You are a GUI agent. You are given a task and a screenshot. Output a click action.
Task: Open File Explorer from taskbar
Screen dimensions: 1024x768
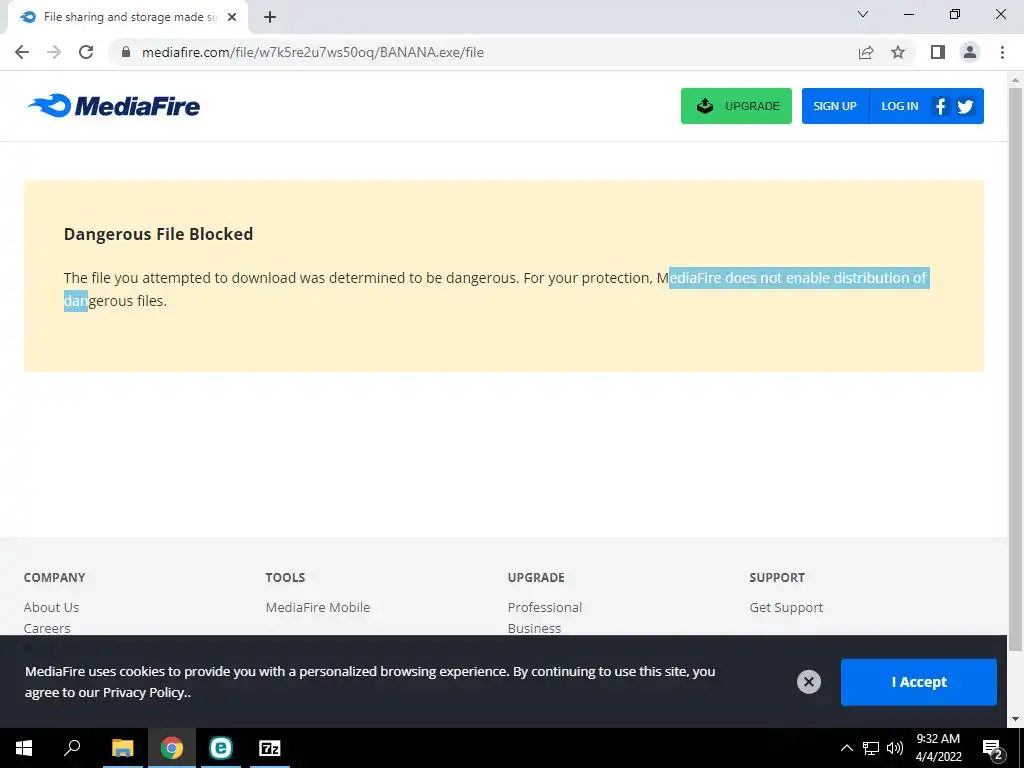tap(122, 748)
